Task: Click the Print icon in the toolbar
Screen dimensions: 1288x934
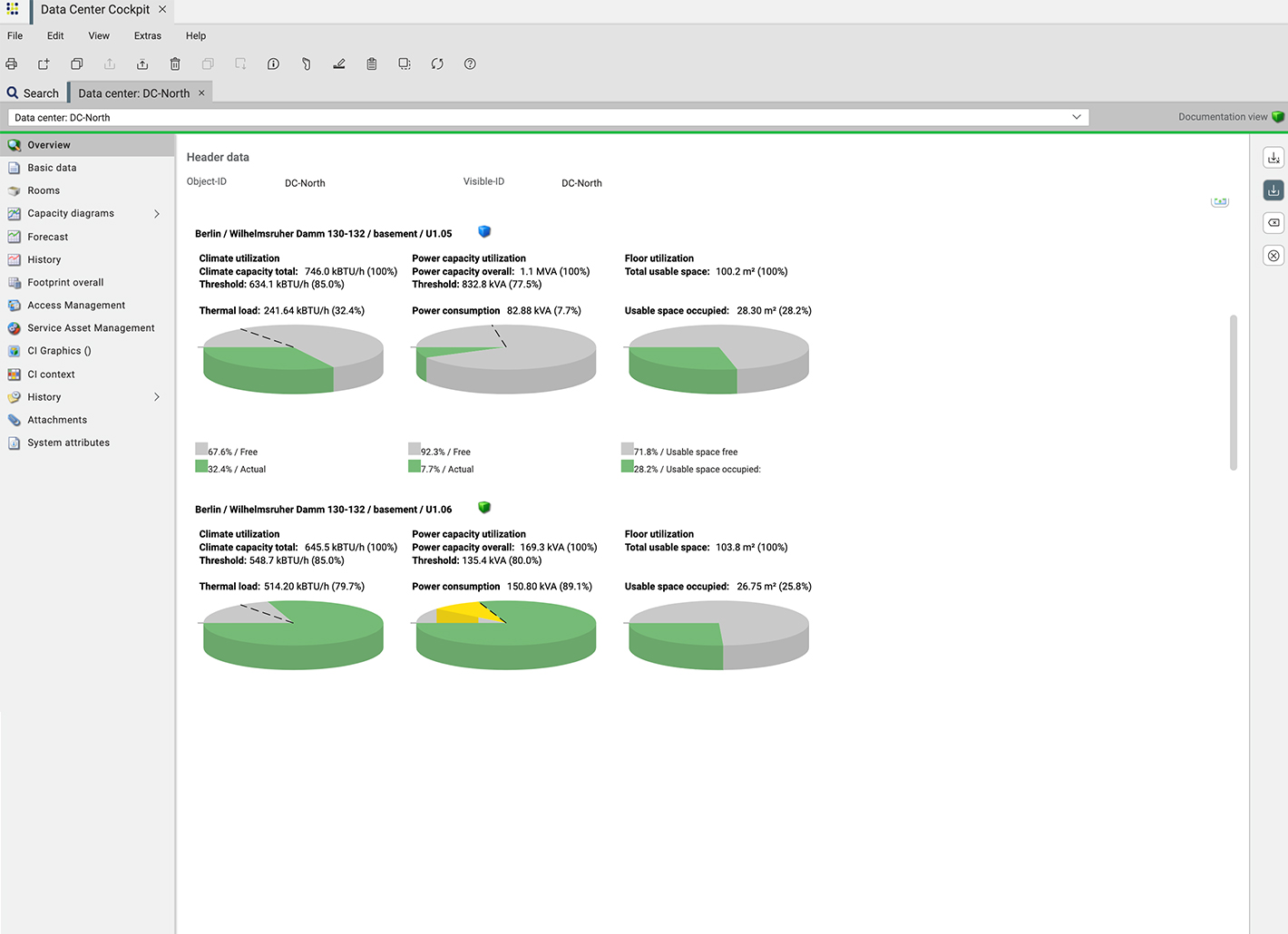Action: tap(11, 63)
